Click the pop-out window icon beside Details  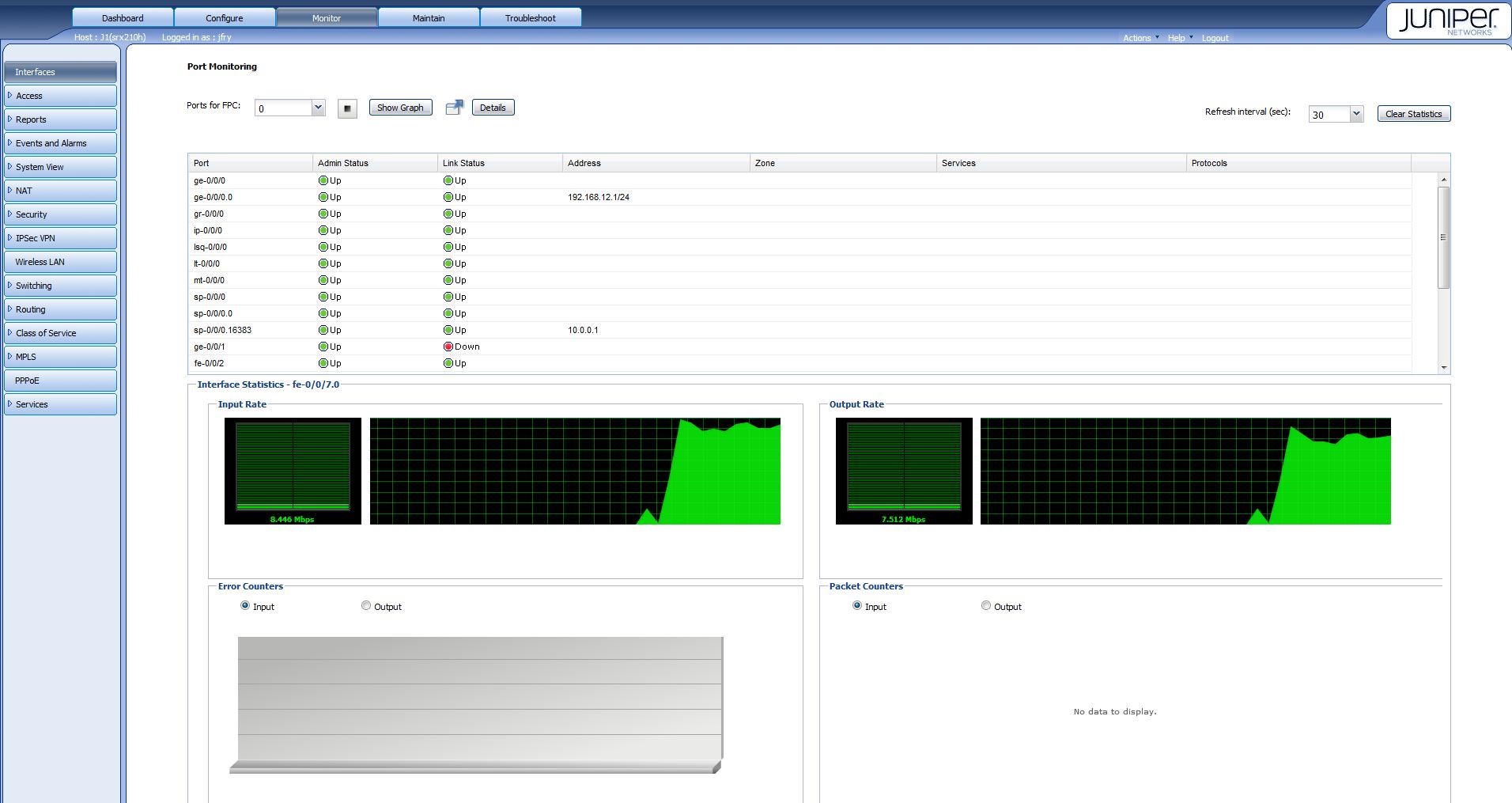point(454,108)
